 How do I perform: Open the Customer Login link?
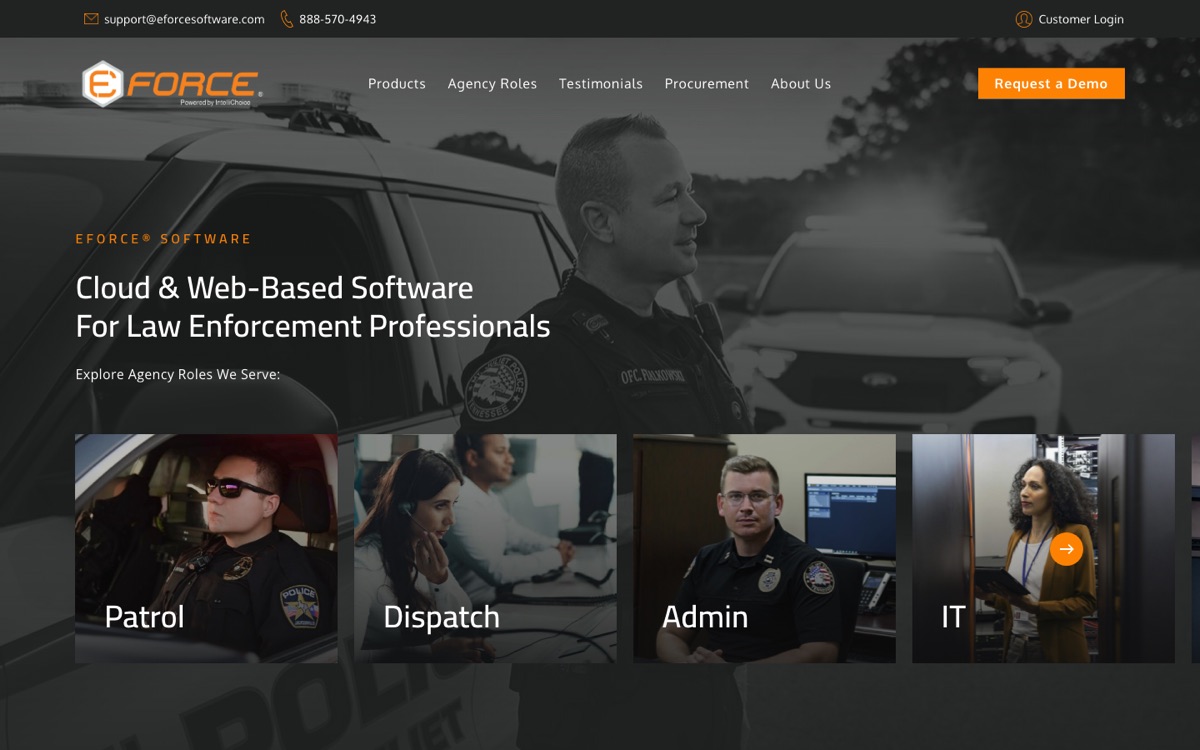point(1081,19)
